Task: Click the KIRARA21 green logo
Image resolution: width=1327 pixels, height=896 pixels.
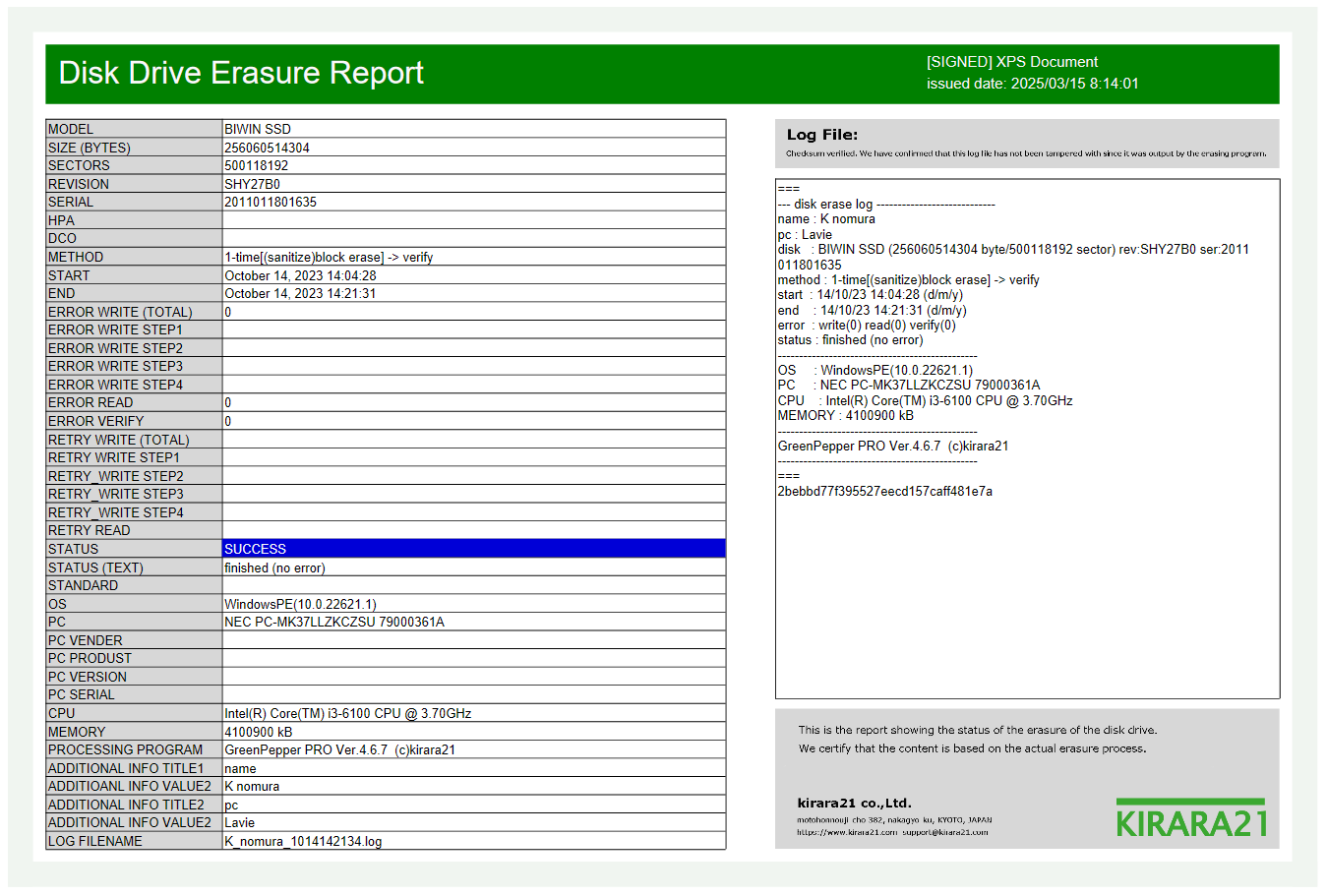Action: click(1191, 818)
